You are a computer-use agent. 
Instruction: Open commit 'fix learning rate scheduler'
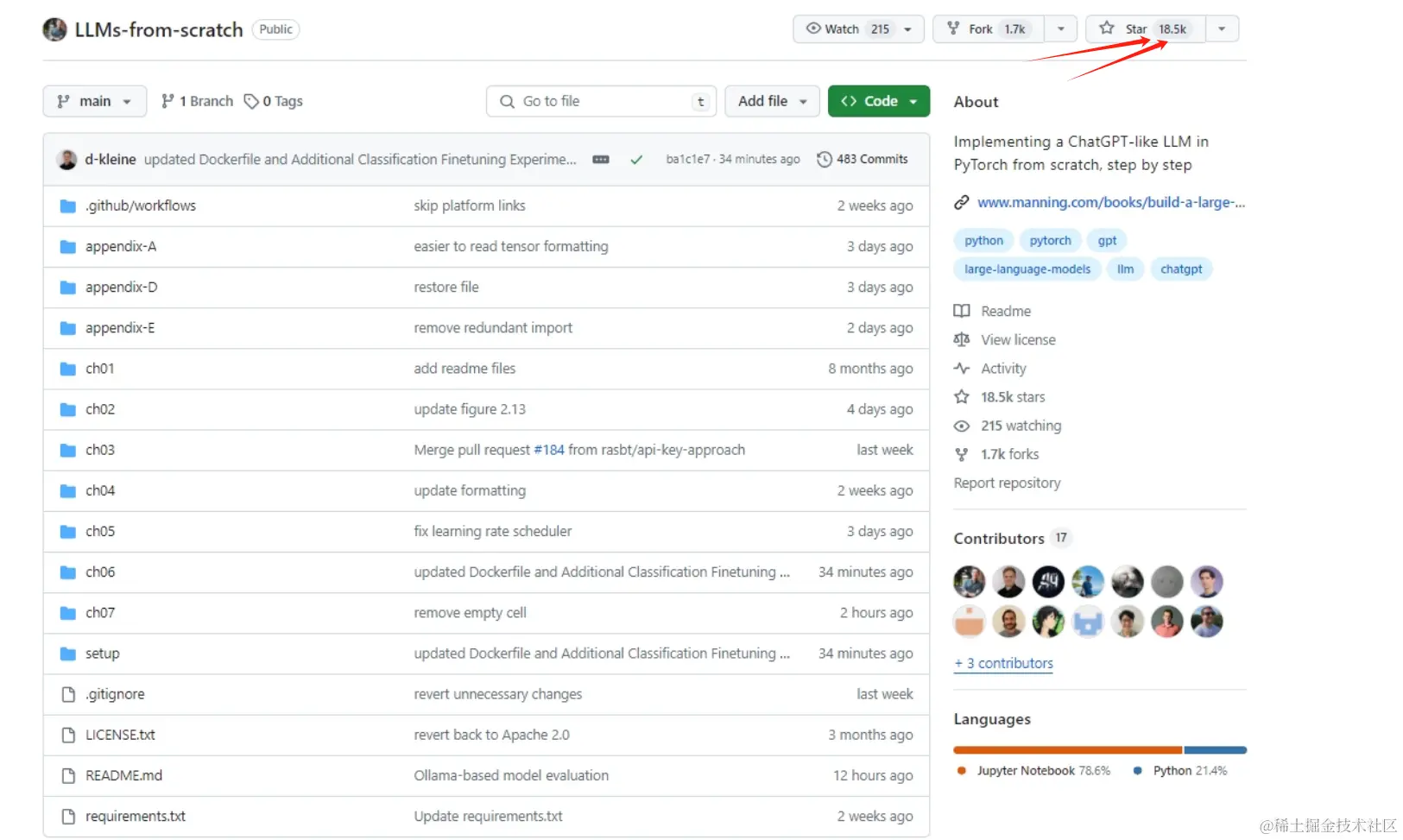point(493,532)
